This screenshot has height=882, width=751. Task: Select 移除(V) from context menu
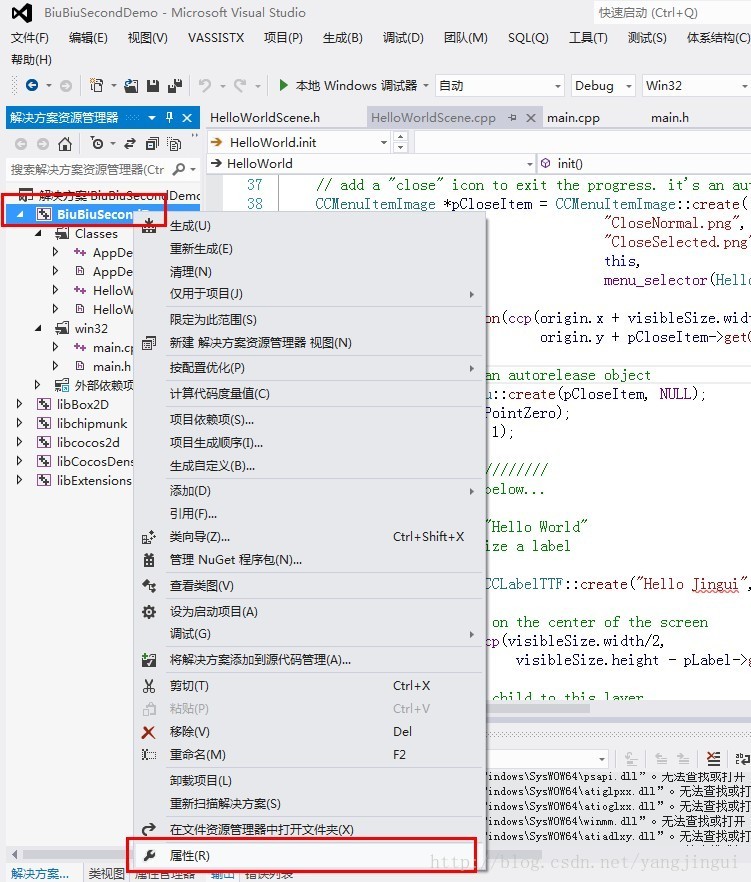click(x=309, y=731)
